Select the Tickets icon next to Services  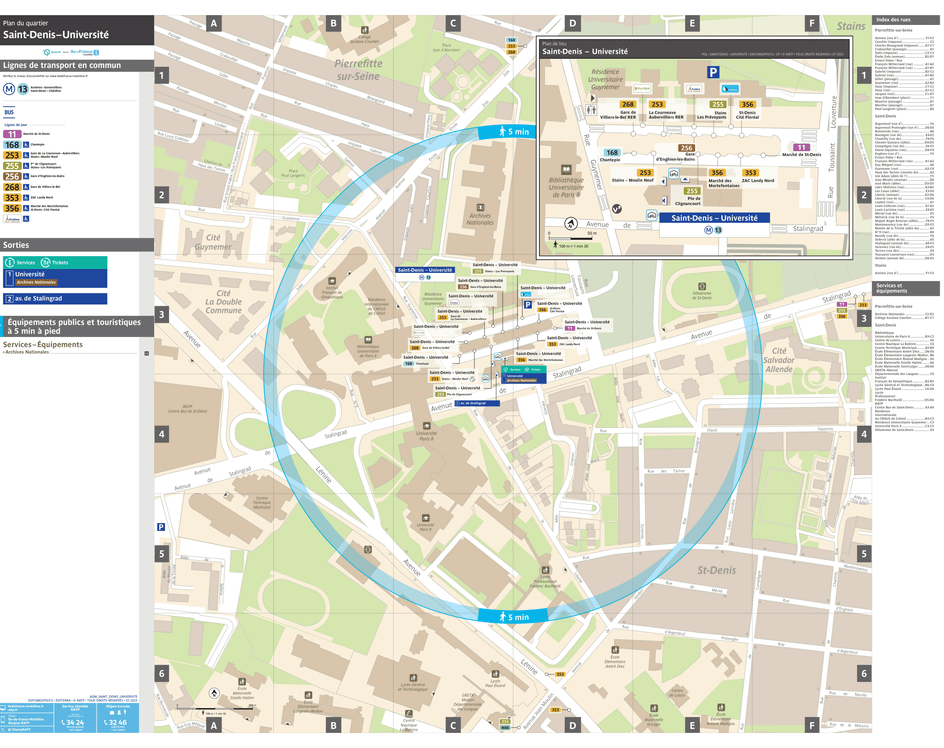(45, 262)
